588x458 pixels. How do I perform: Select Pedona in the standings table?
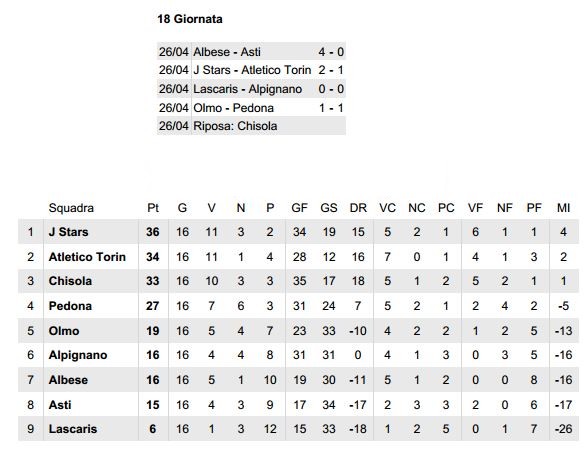[x=70, y=306]
